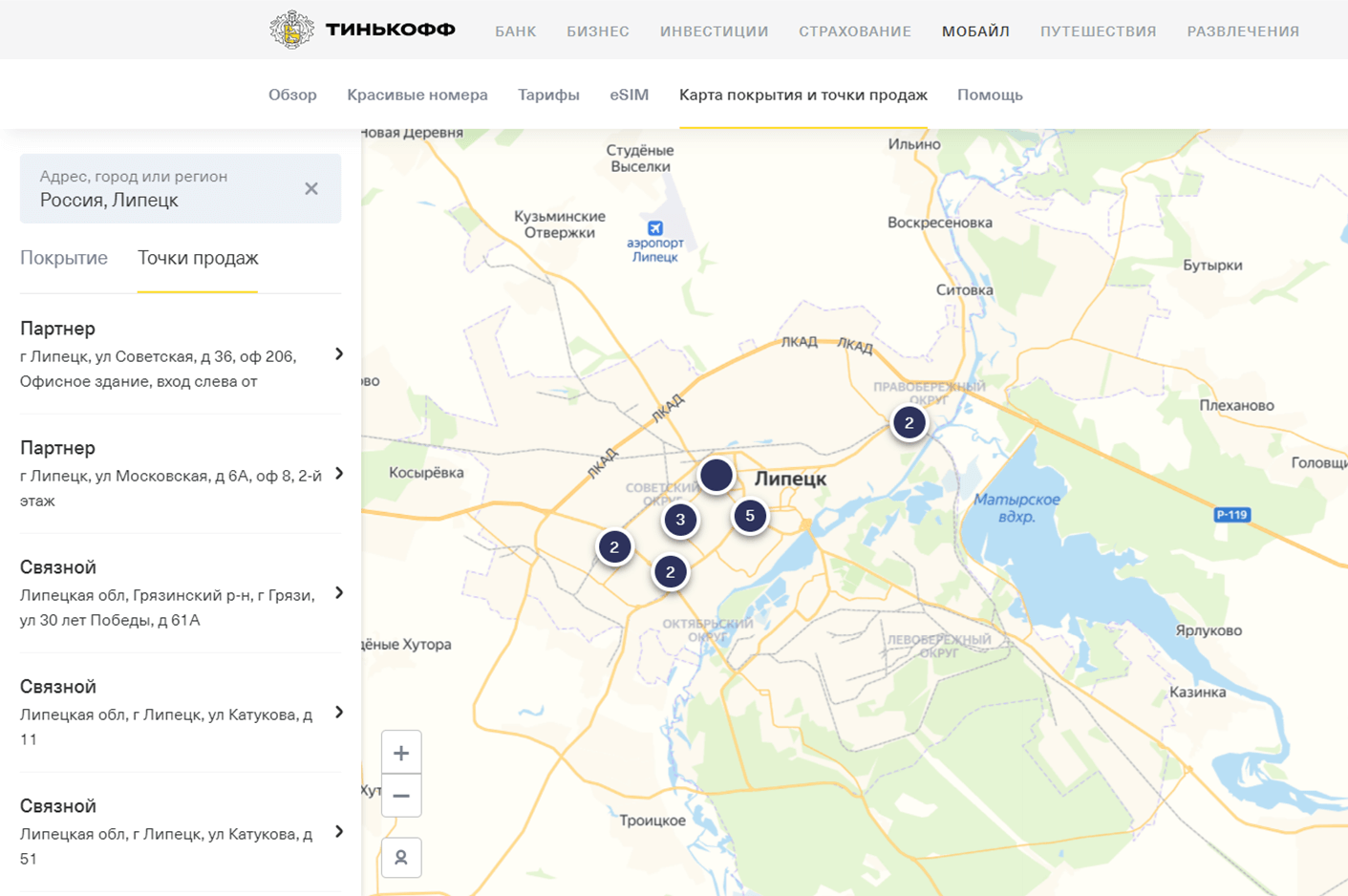
Task: Go to the Тарифы section
Action: [x=548, y=95]
